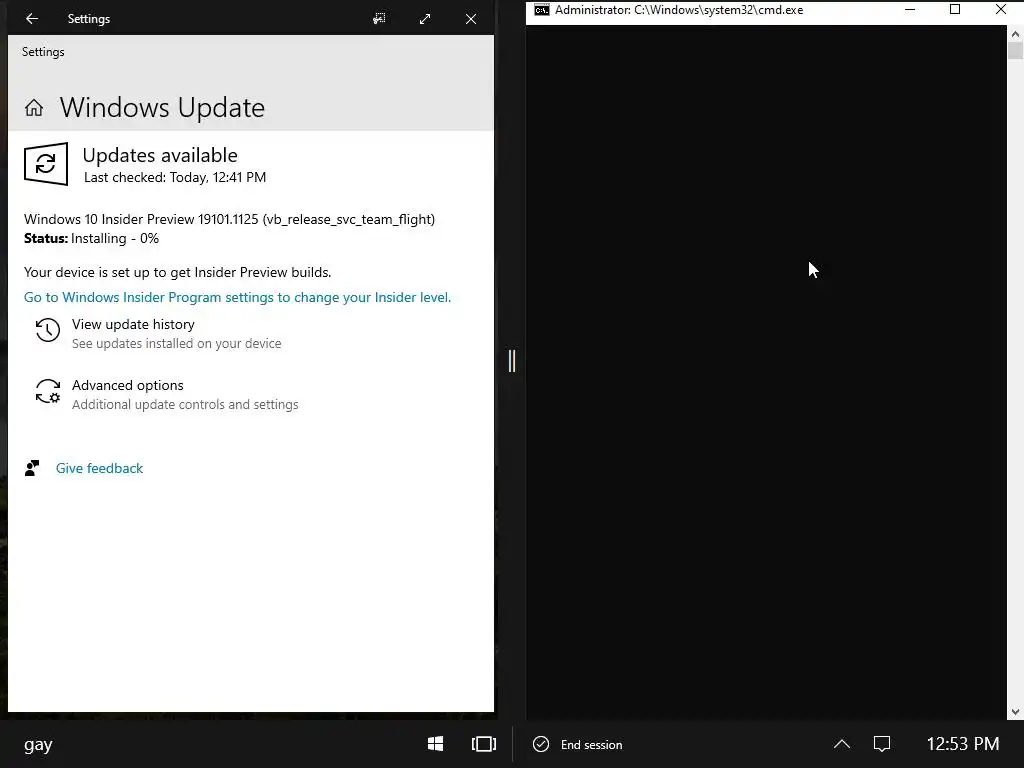1024x768 pixels.
Task: Show hidden tray icons
Action: click(x=842, y=744)
